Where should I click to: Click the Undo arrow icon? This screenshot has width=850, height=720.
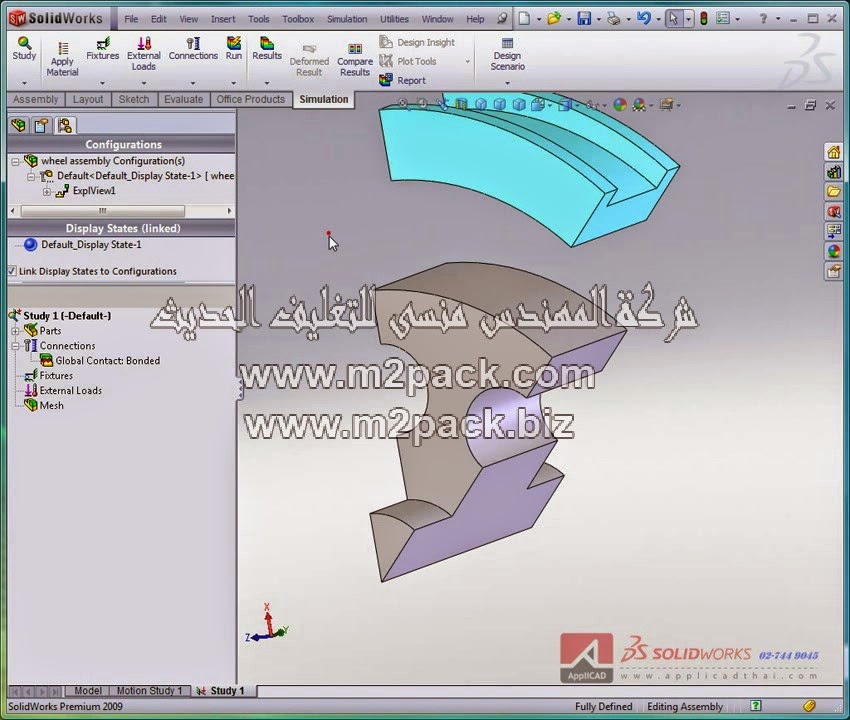tap(643, 19)
